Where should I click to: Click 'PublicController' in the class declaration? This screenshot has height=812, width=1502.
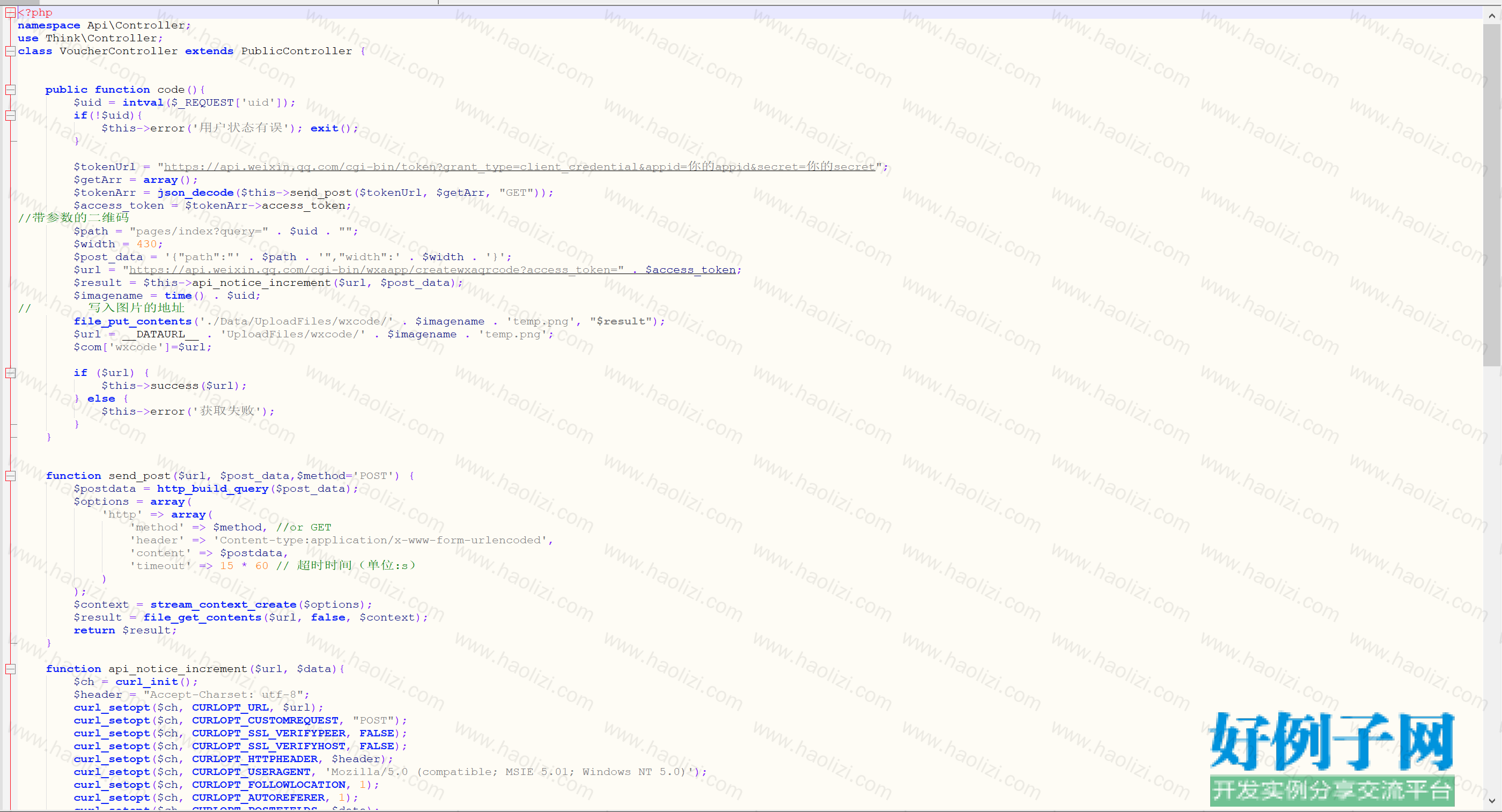point(297,51)
